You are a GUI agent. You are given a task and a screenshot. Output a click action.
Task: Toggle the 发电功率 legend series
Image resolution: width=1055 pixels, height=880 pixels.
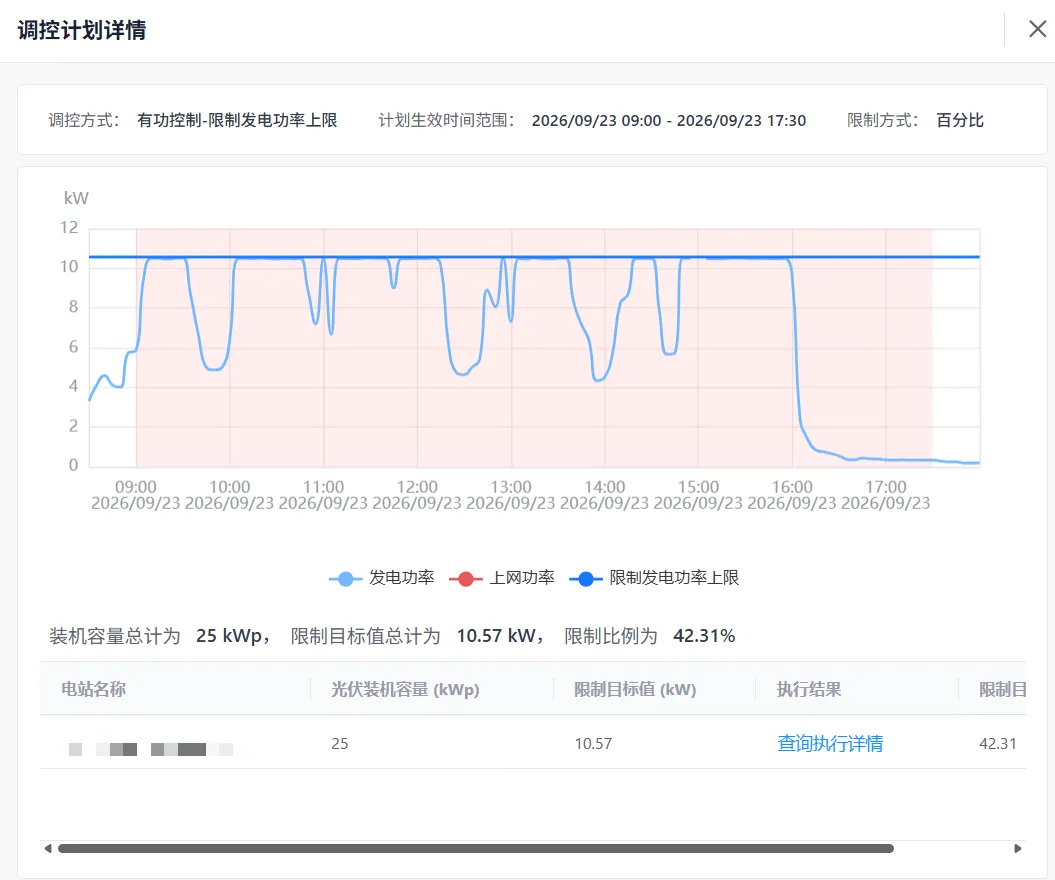(381, 578)
